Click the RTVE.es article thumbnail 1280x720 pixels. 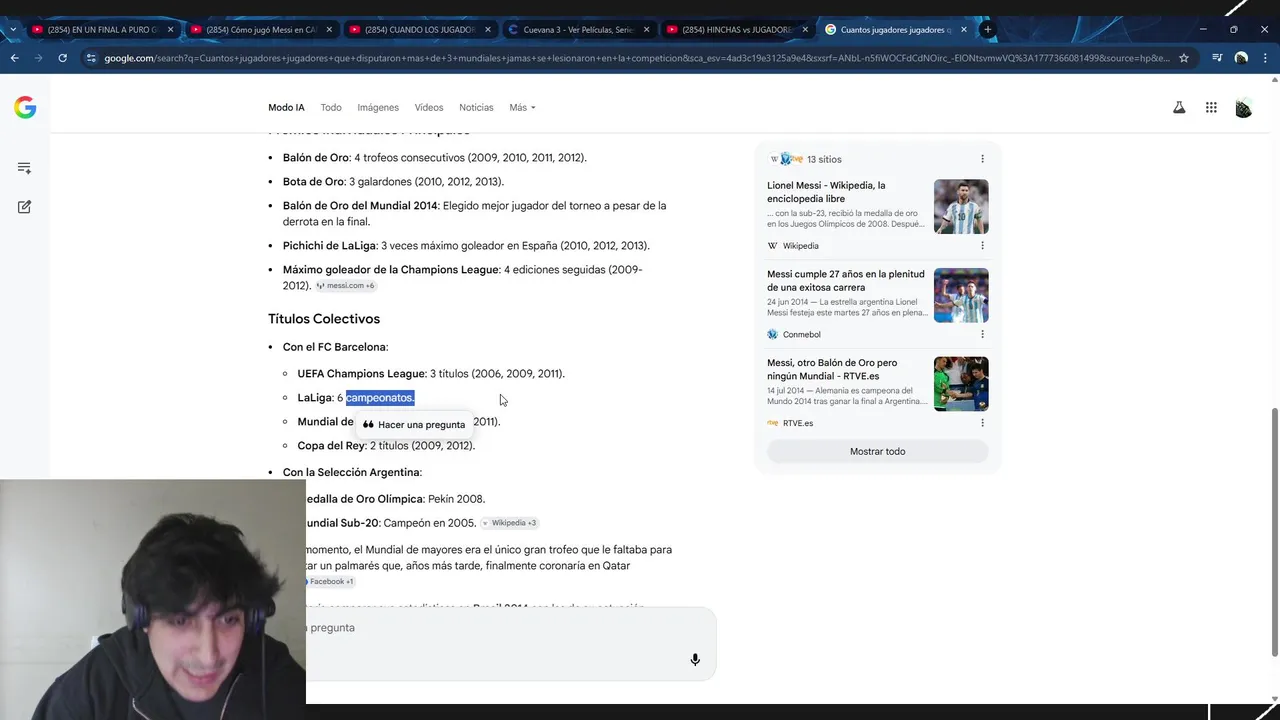click(961, 384)
